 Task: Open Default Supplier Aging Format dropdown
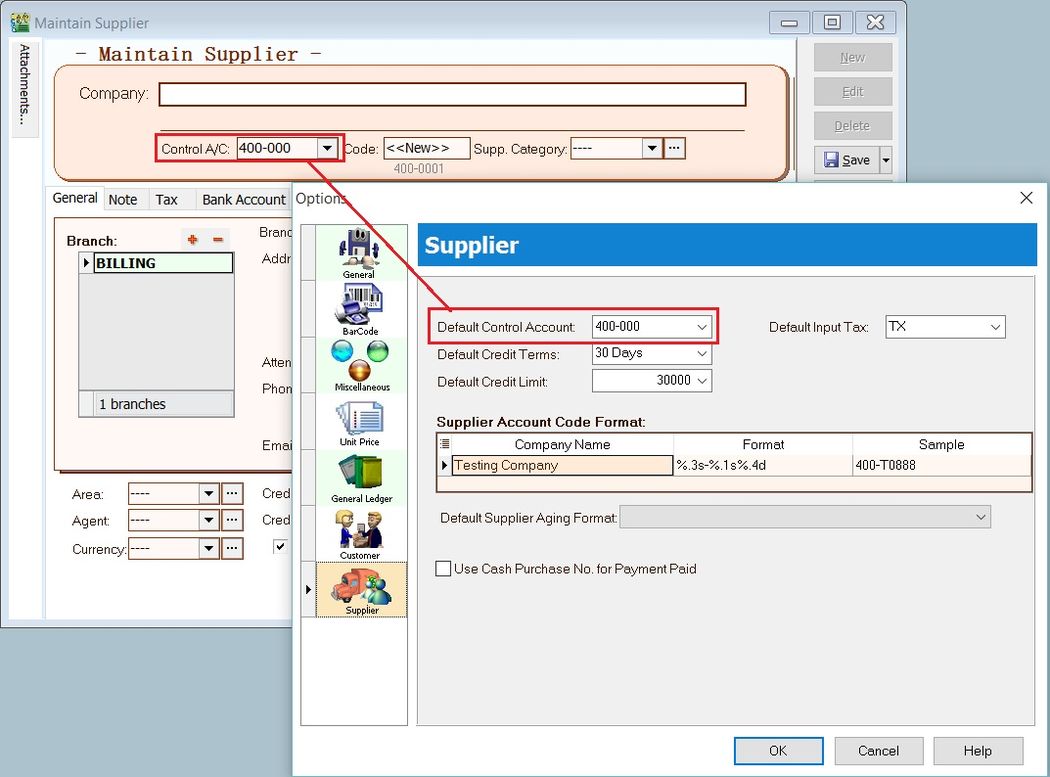pos(980,517)
